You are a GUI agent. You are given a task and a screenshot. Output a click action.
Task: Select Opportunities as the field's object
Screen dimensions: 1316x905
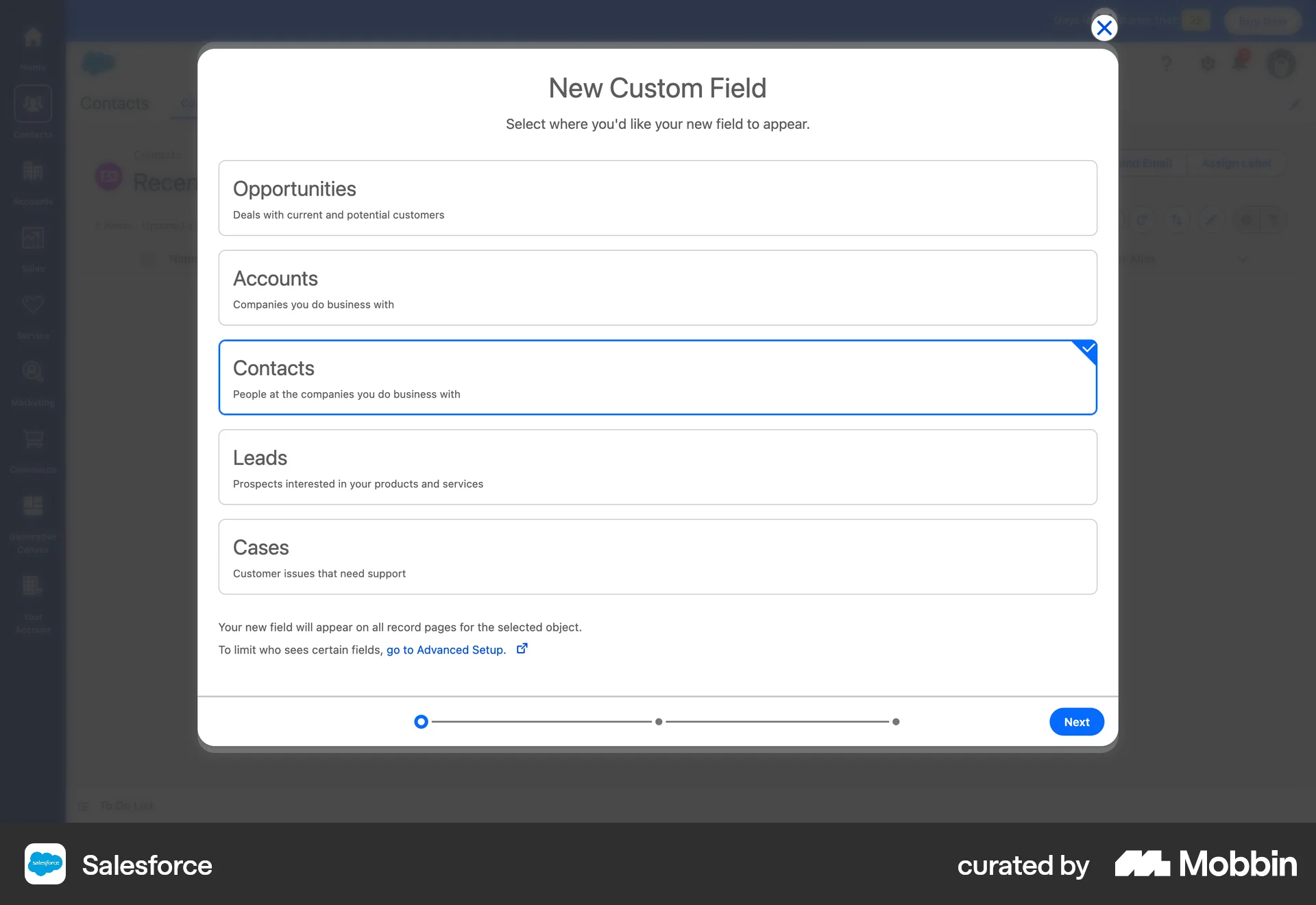658,197
